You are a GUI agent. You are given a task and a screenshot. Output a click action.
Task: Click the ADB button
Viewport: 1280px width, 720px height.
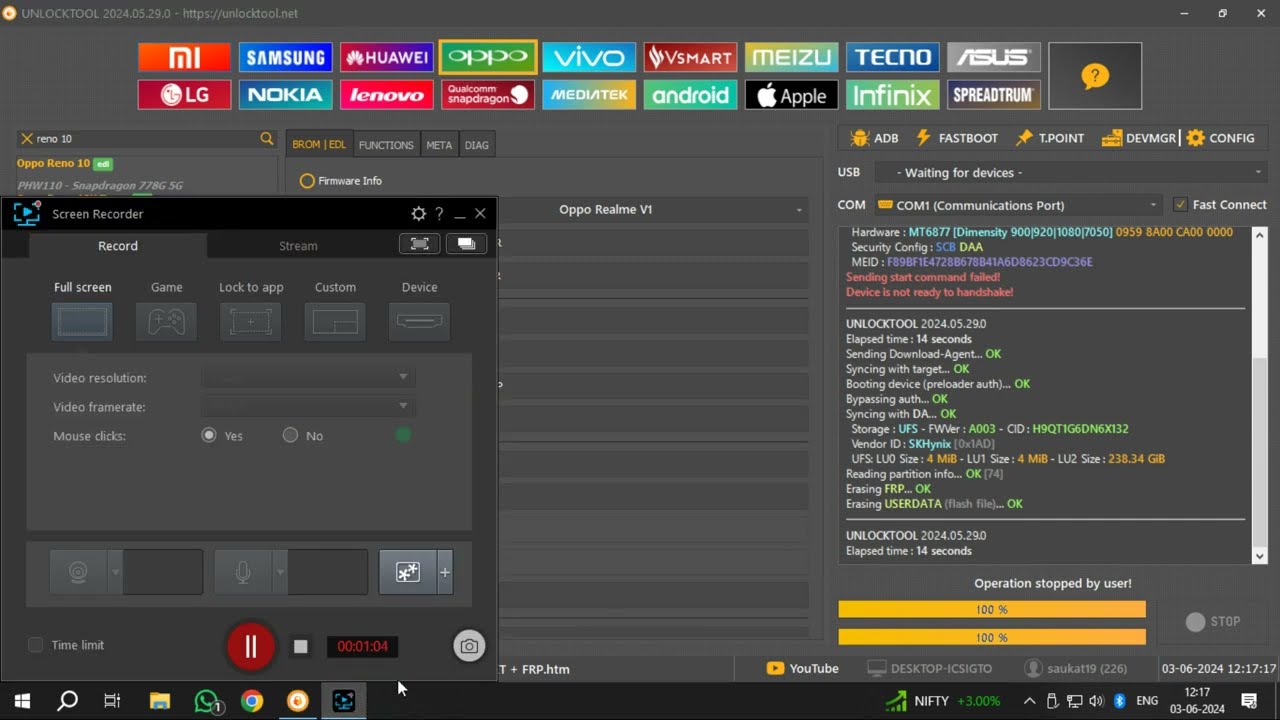coord(874,138)
